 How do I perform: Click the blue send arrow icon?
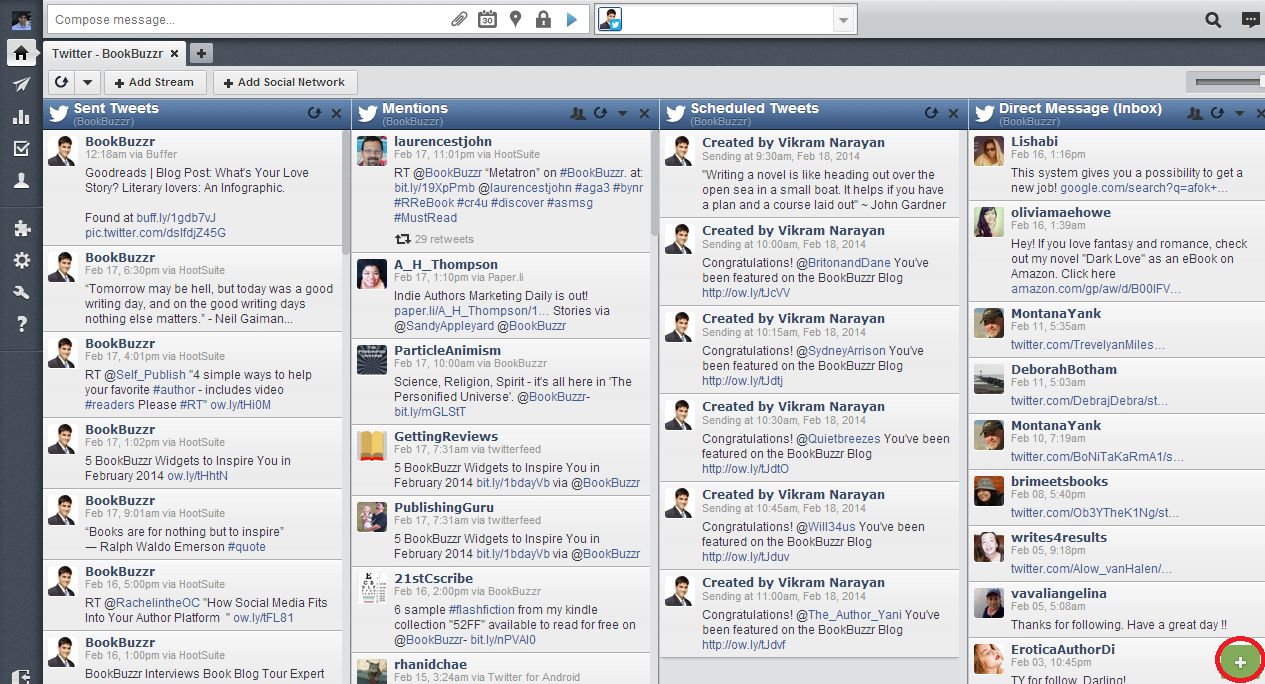(572, 19)
